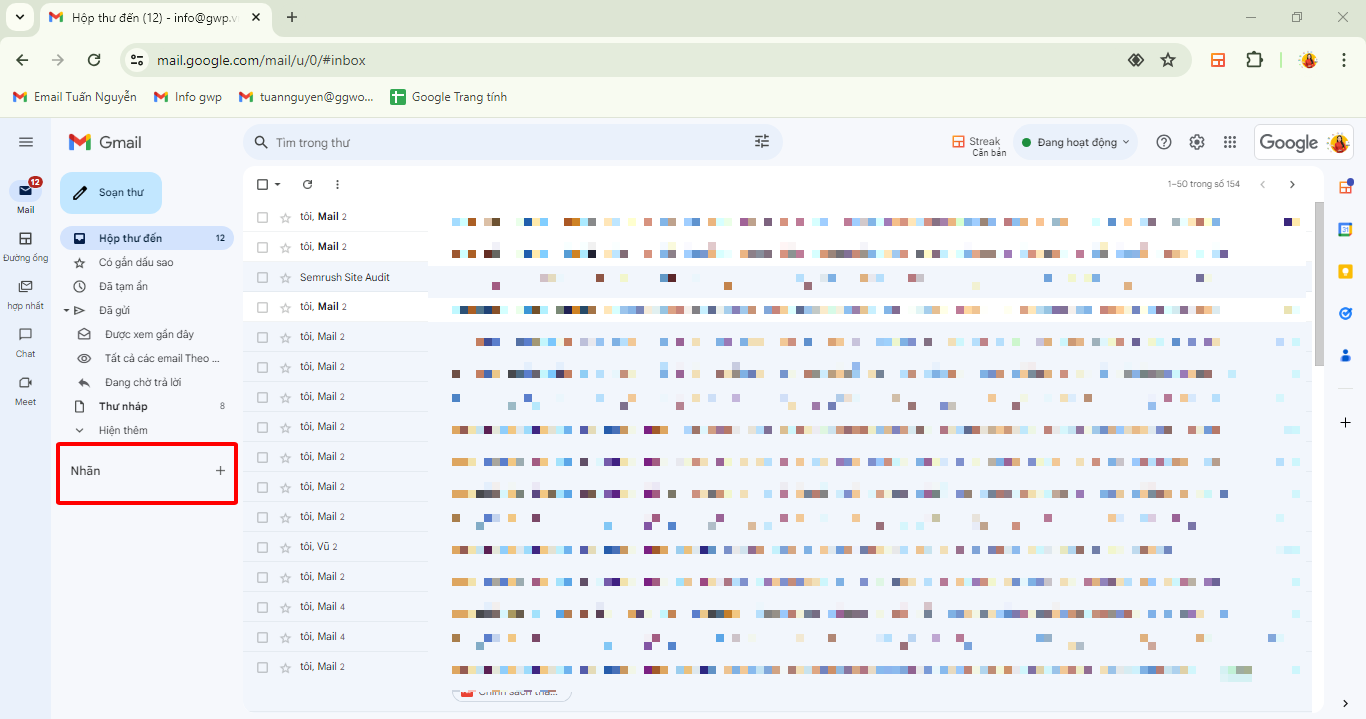Image resolution: width=1366 pixels, height=719 pixels.
Task: Create a new label with the plus icon
Action: tap(221, 470)
